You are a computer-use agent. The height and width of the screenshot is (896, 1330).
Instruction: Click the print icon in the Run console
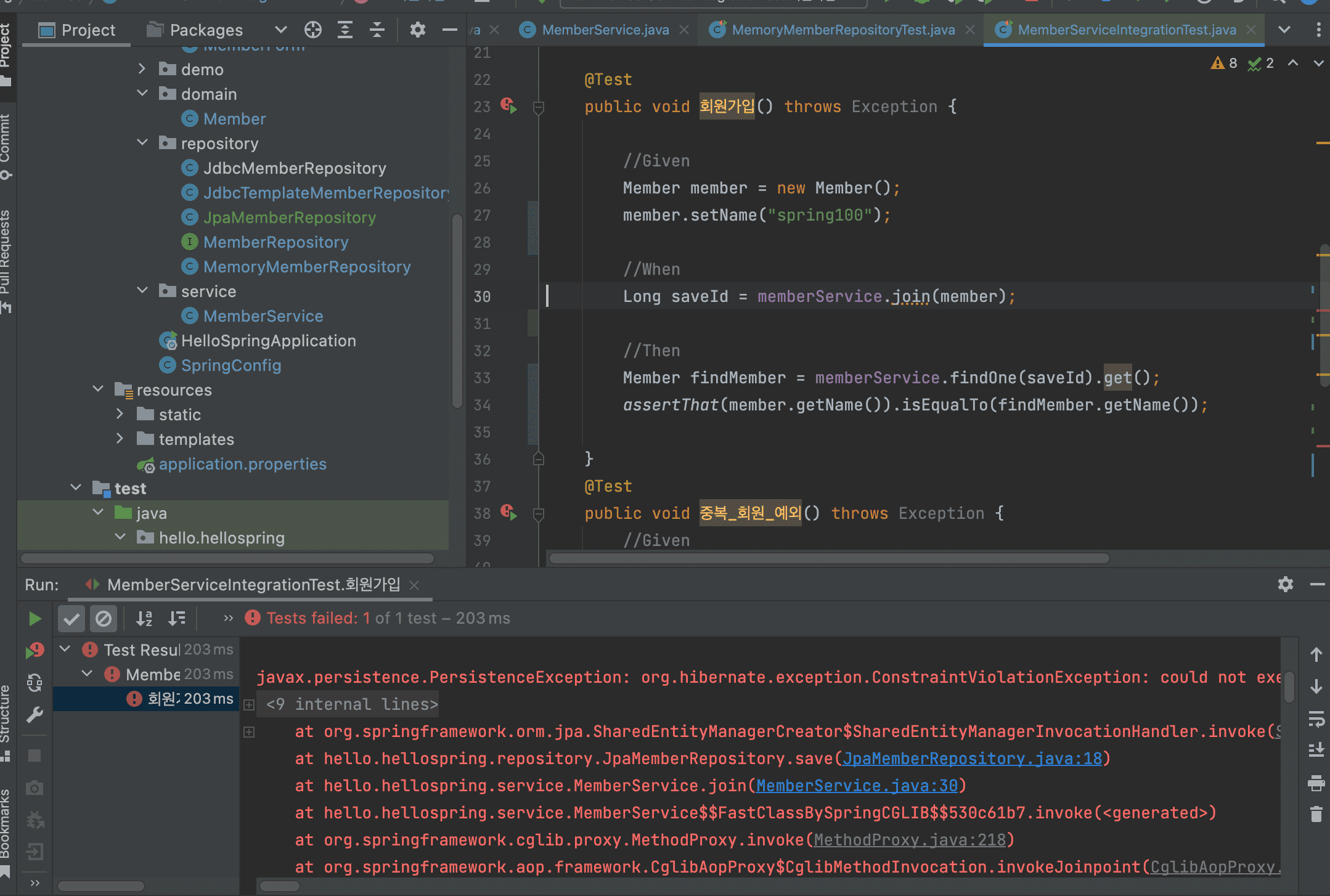point(1316,783)
